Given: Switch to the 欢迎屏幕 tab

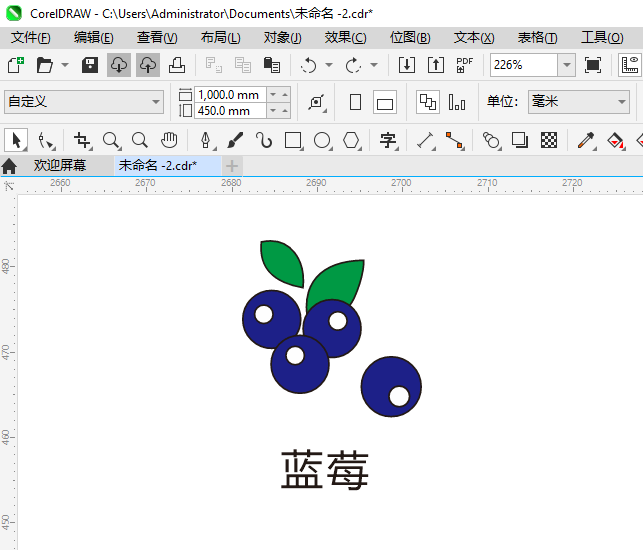Looking at the screenshot, I should click(60, 166).
